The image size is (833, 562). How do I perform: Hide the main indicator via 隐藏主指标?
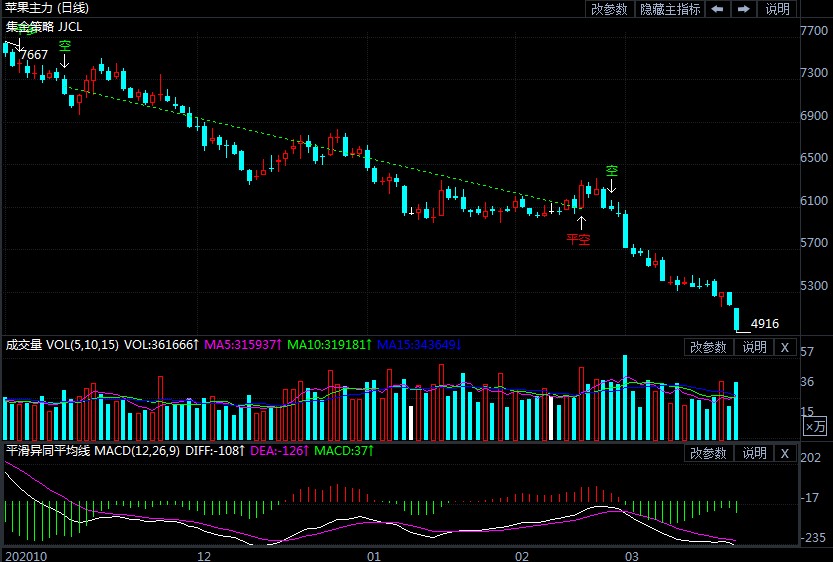click(670, 9)
